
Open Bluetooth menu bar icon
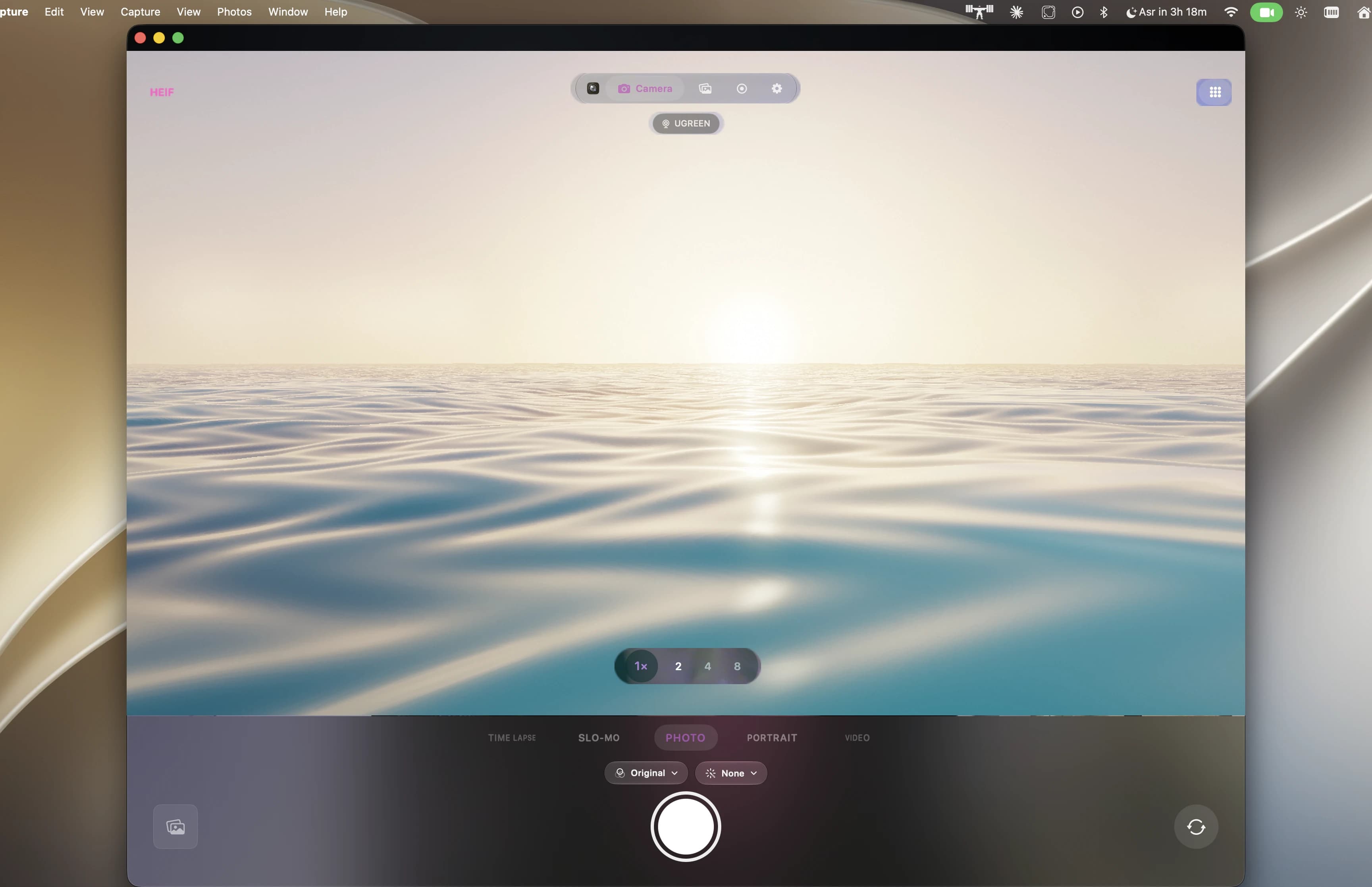click(x=1104, y=12)
